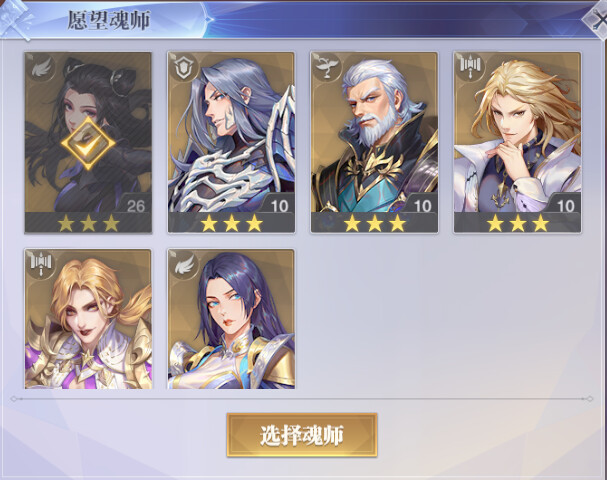Click the hammer class icon on the blonde woman card
This screenshot has height=480, width=607.
tap(41, 264)
